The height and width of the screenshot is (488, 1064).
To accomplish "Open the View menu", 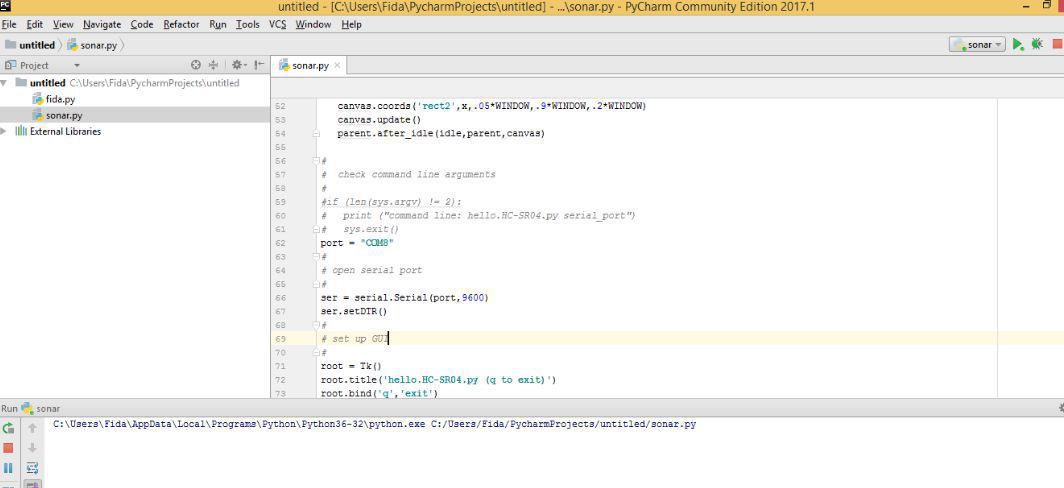I will pyautogui.click(x=63, y=24).
